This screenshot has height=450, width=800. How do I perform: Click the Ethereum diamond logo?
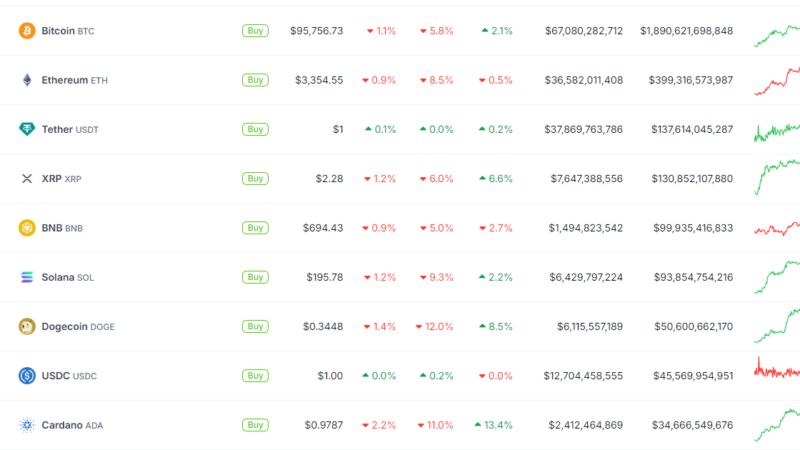27,80
